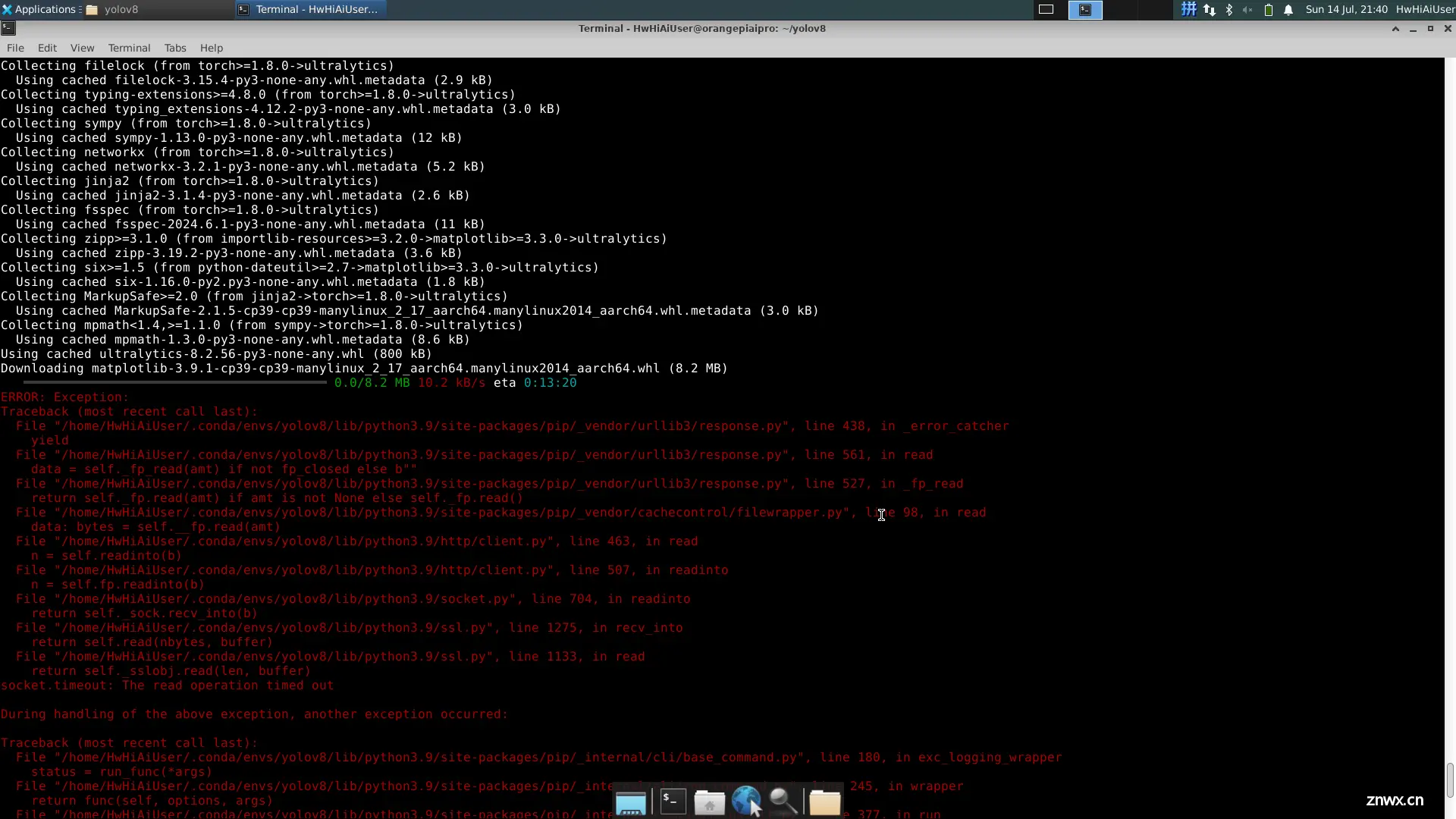Click the terminal window icon in title bar

click(x=8, y=28)
